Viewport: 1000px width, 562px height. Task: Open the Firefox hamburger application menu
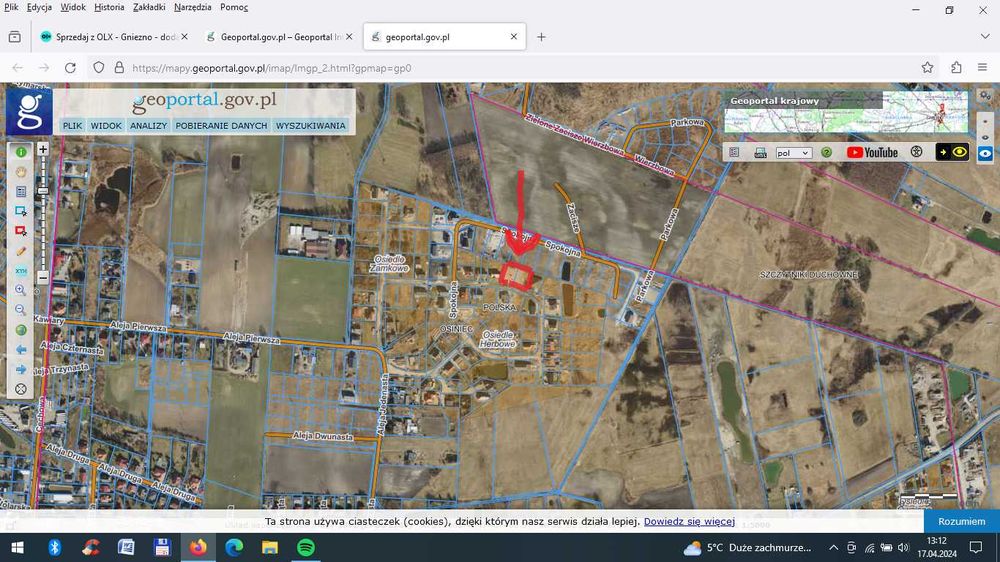coord(982,68)
